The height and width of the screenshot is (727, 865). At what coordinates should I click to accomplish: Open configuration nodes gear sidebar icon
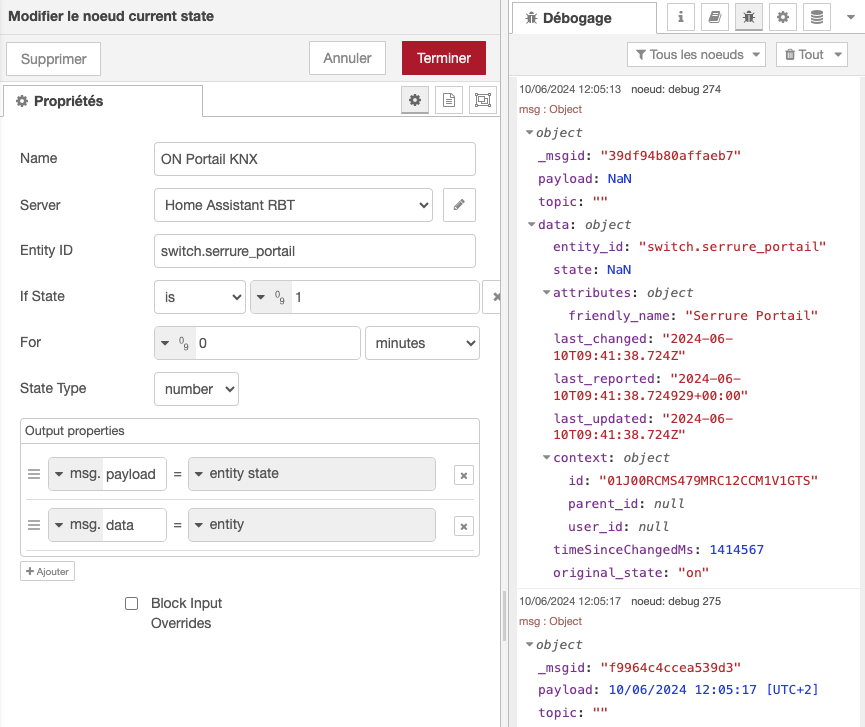point(783,17)
